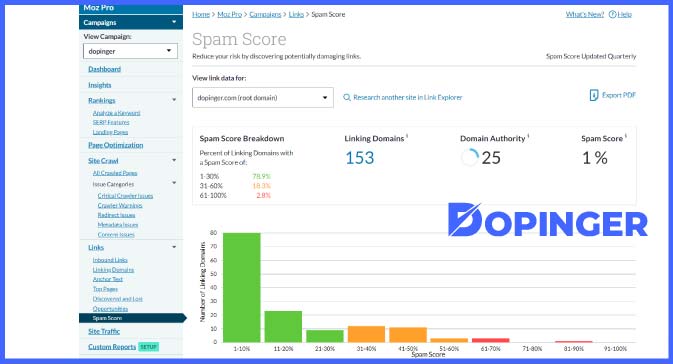The image size is (673, 364).
Task: Open Content Issues
Action: (116, 235)
